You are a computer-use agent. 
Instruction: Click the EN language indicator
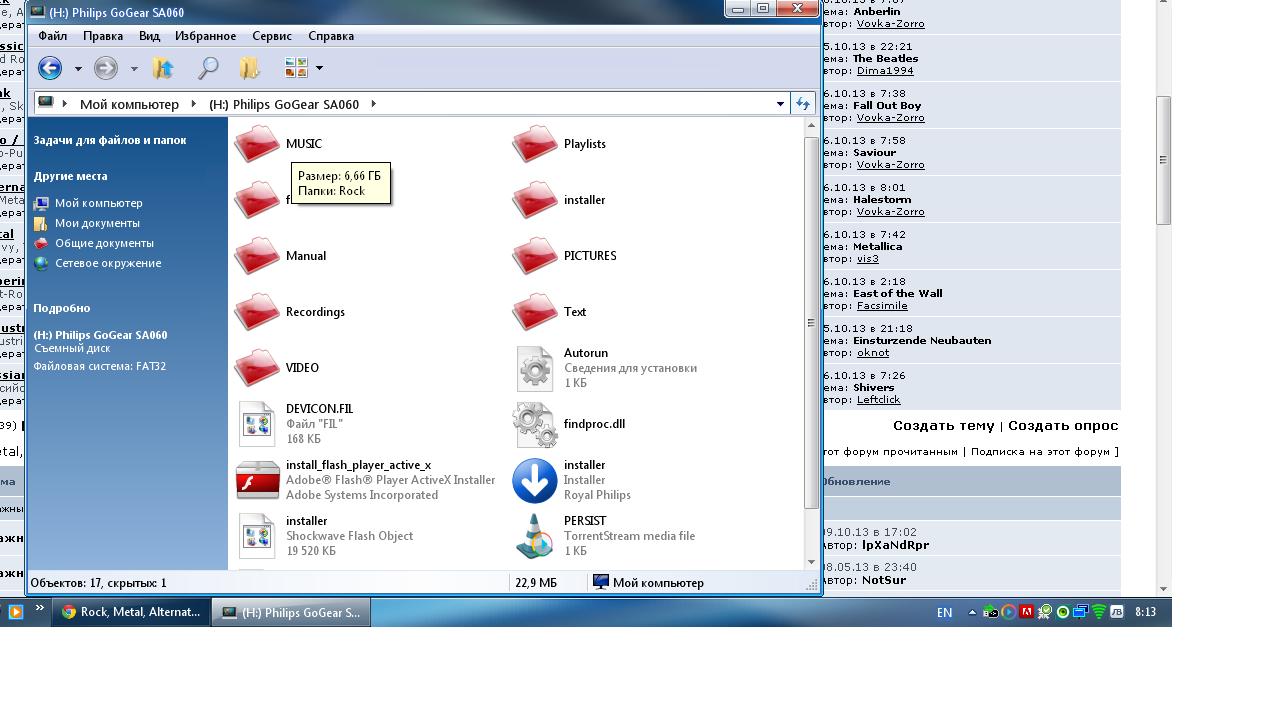(x=944, y=612)
